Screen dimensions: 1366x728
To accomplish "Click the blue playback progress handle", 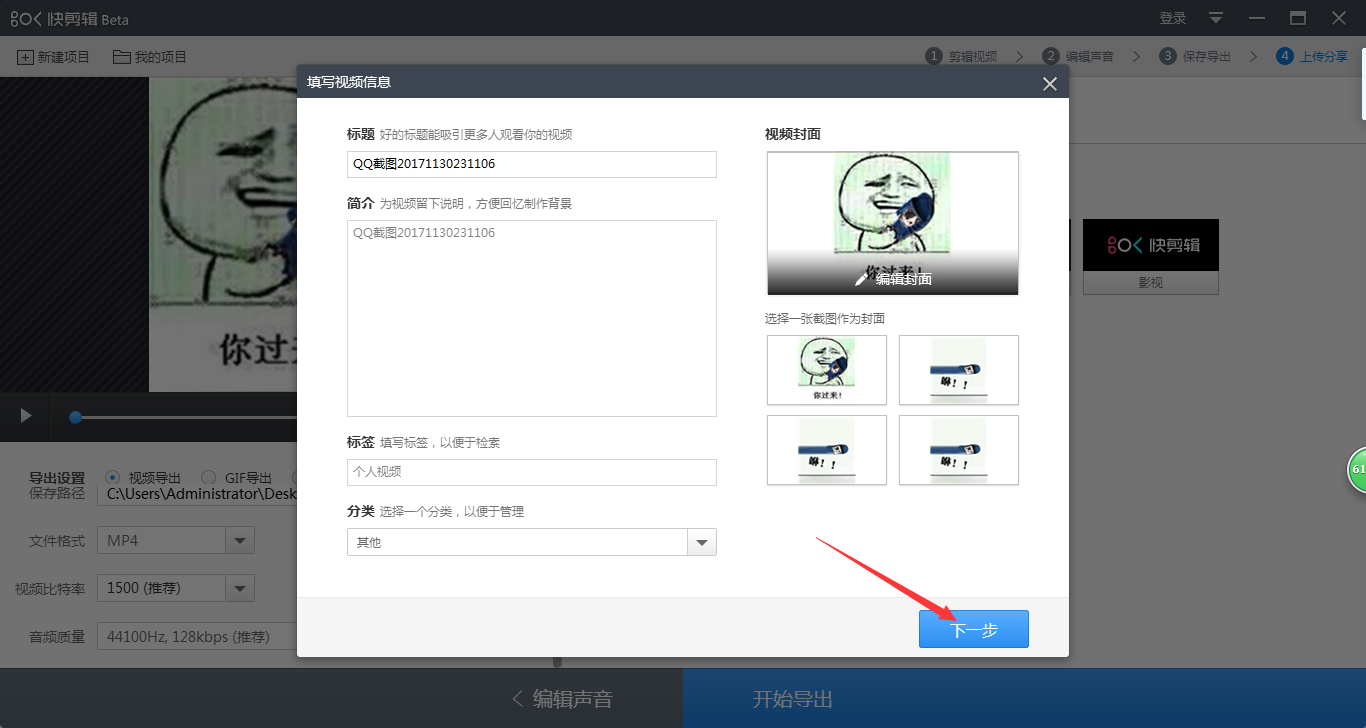I will [75, 417].
